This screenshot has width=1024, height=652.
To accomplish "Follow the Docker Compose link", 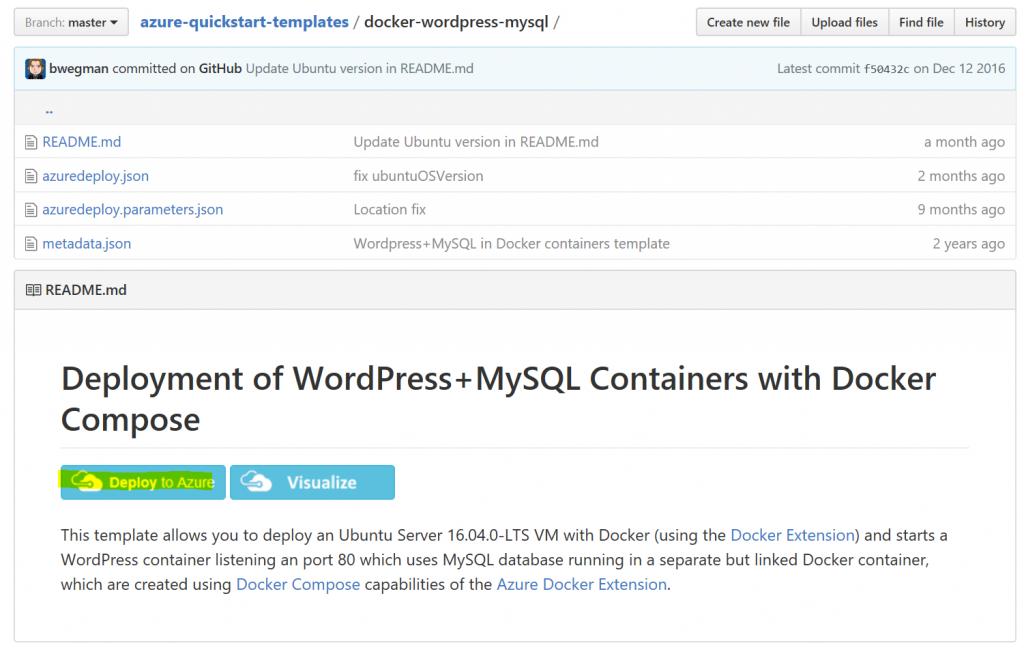I will coord(298,584).
